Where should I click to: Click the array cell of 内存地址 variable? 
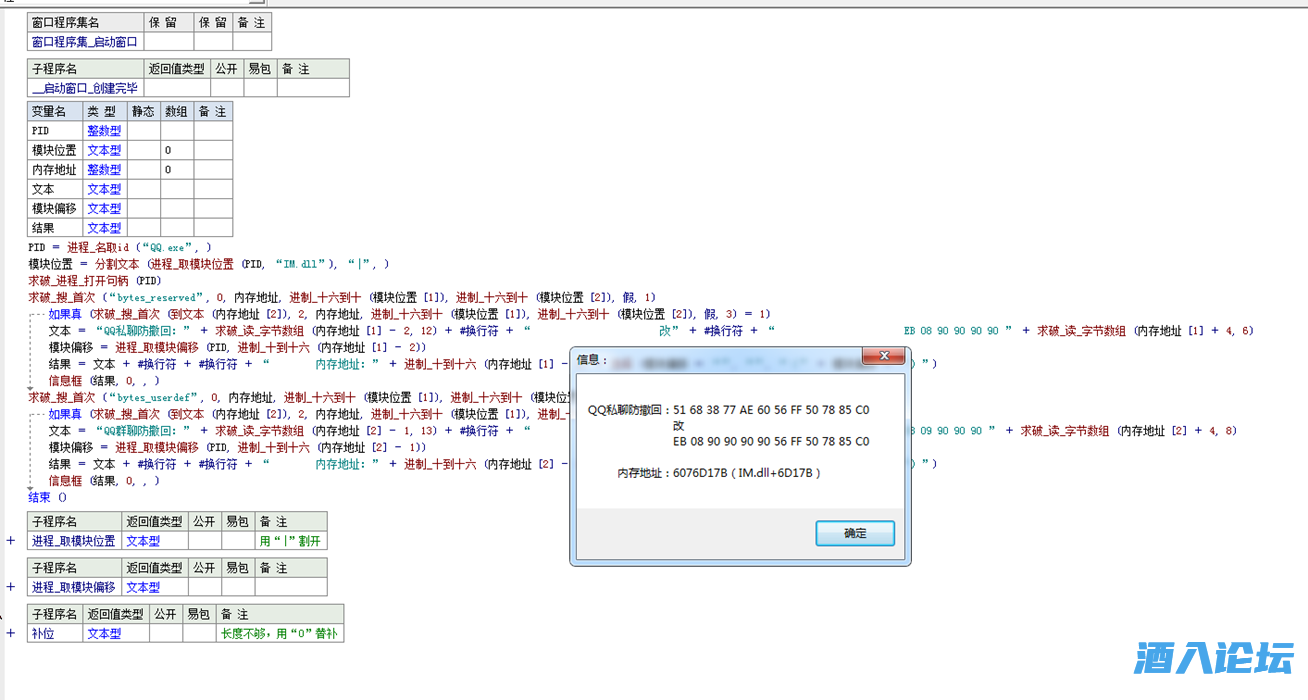(177, 170)
